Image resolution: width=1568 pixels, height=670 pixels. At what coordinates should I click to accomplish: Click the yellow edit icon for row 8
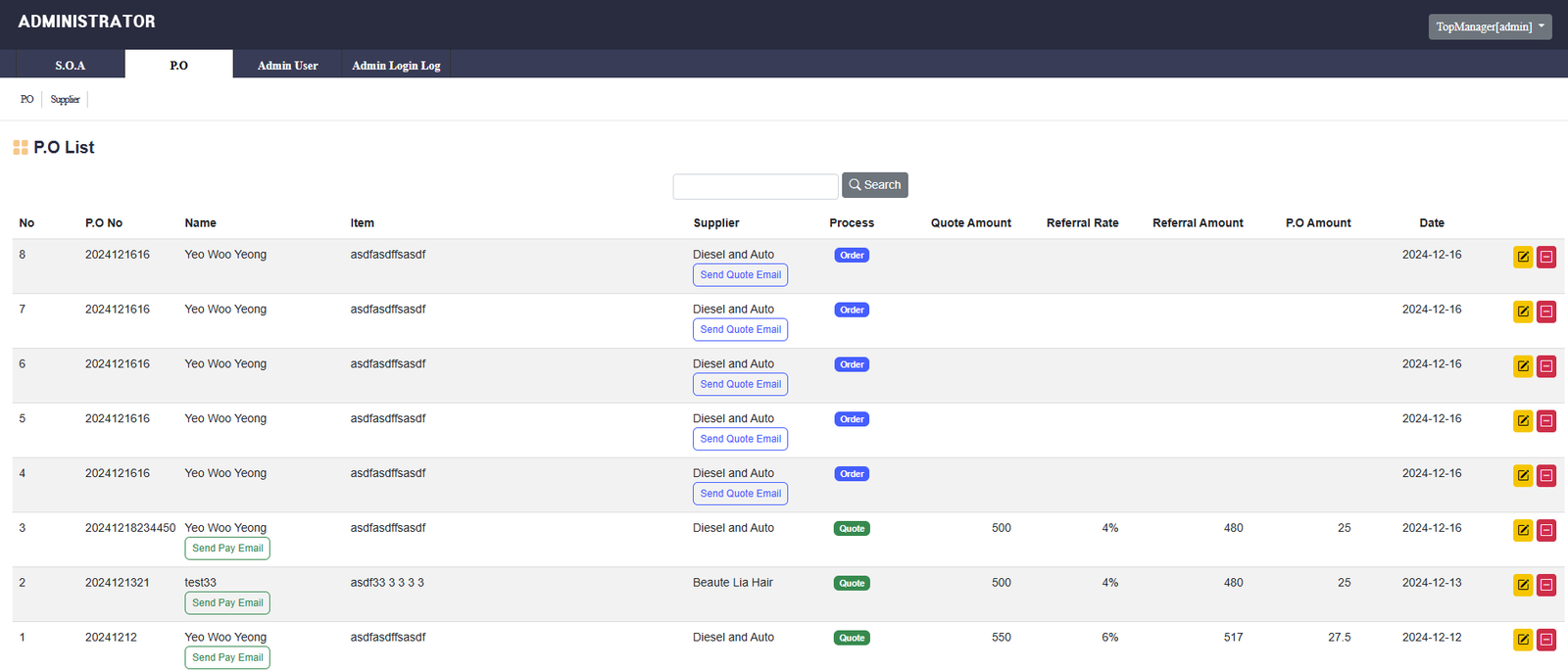coord(1523,258)
